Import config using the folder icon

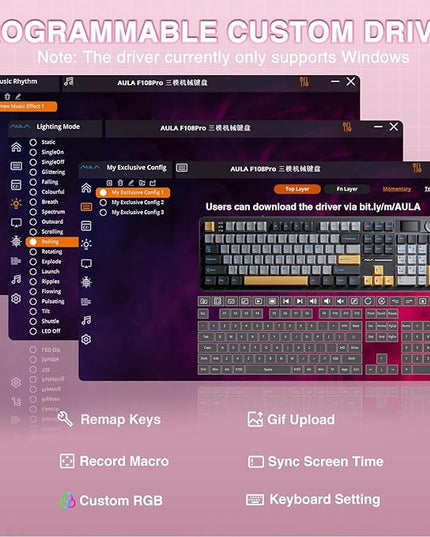142,183
